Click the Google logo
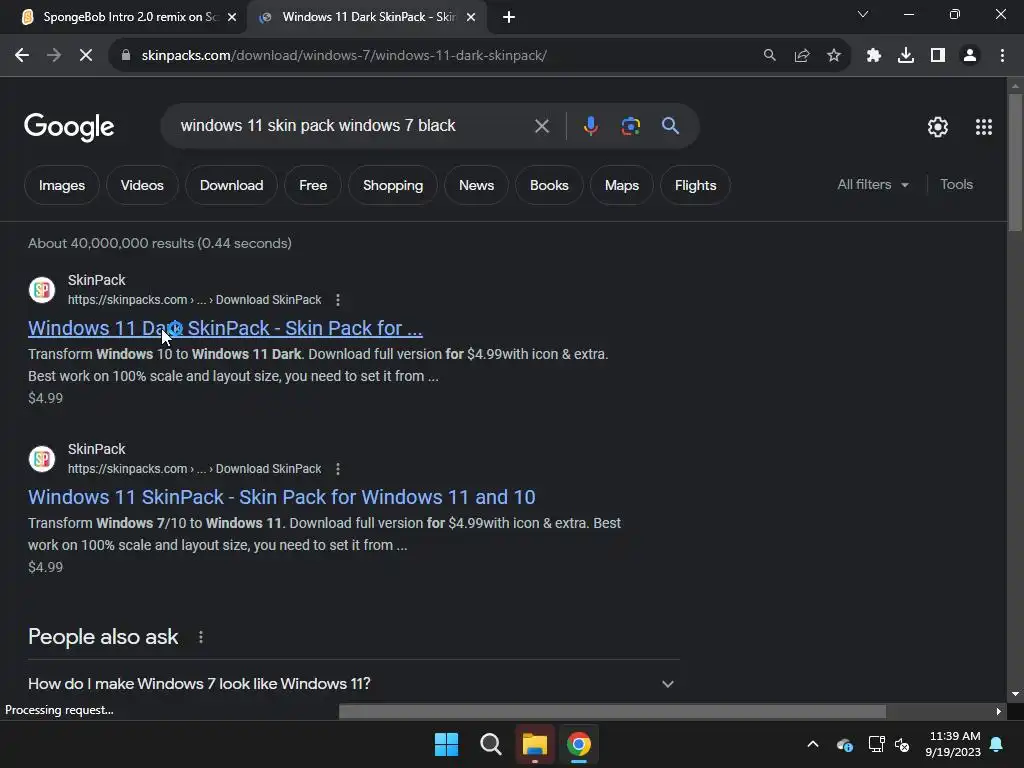This screenshot has height=768, width=1024. click(x=69, y=127)
